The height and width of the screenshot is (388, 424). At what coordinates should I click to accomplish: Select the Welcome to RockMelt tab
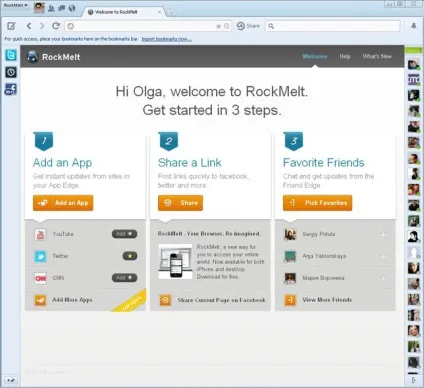pos(123,12)
